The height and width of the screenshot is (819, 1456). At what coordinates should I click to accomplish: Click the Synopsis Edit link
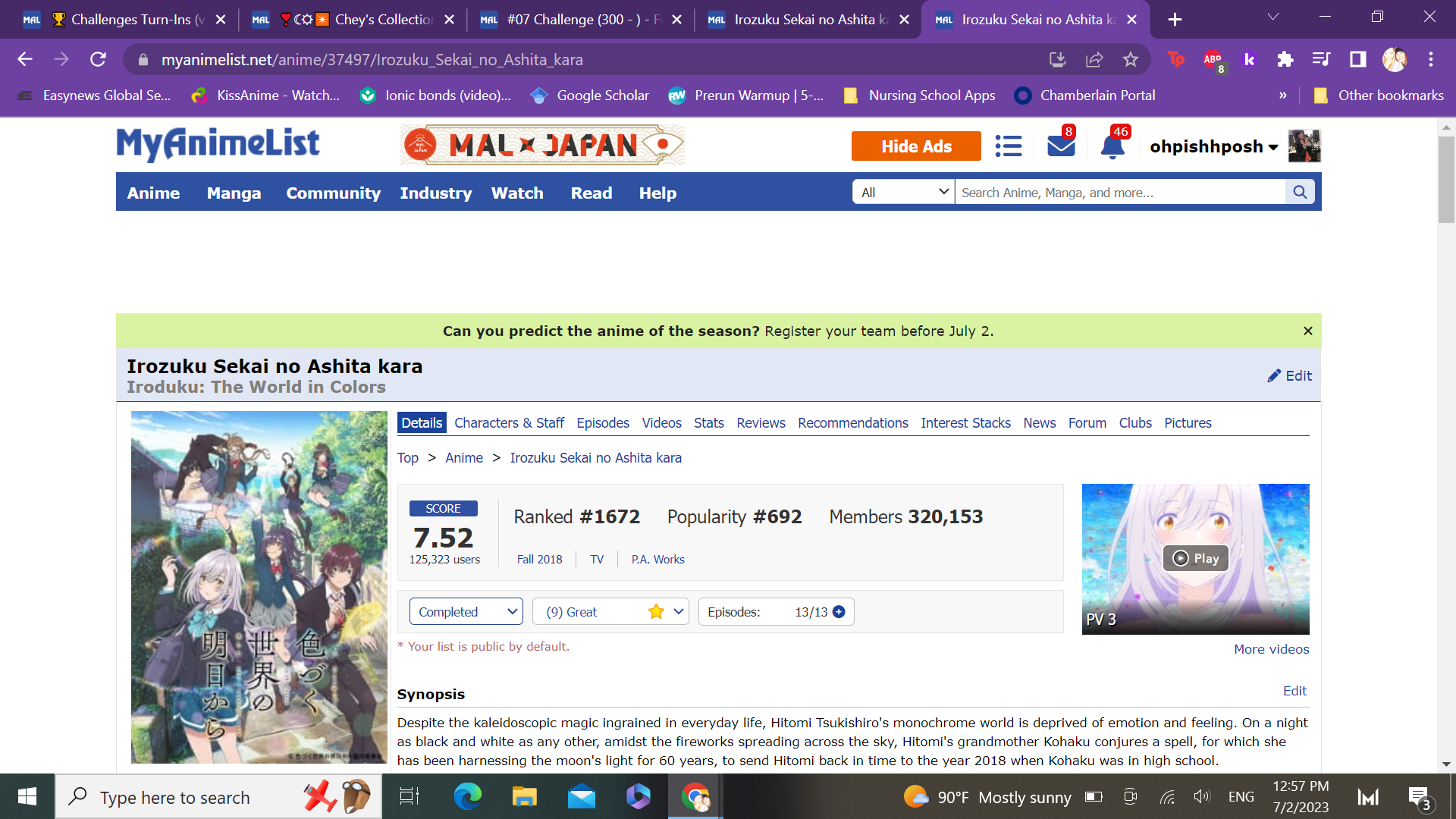point(1294,691)
